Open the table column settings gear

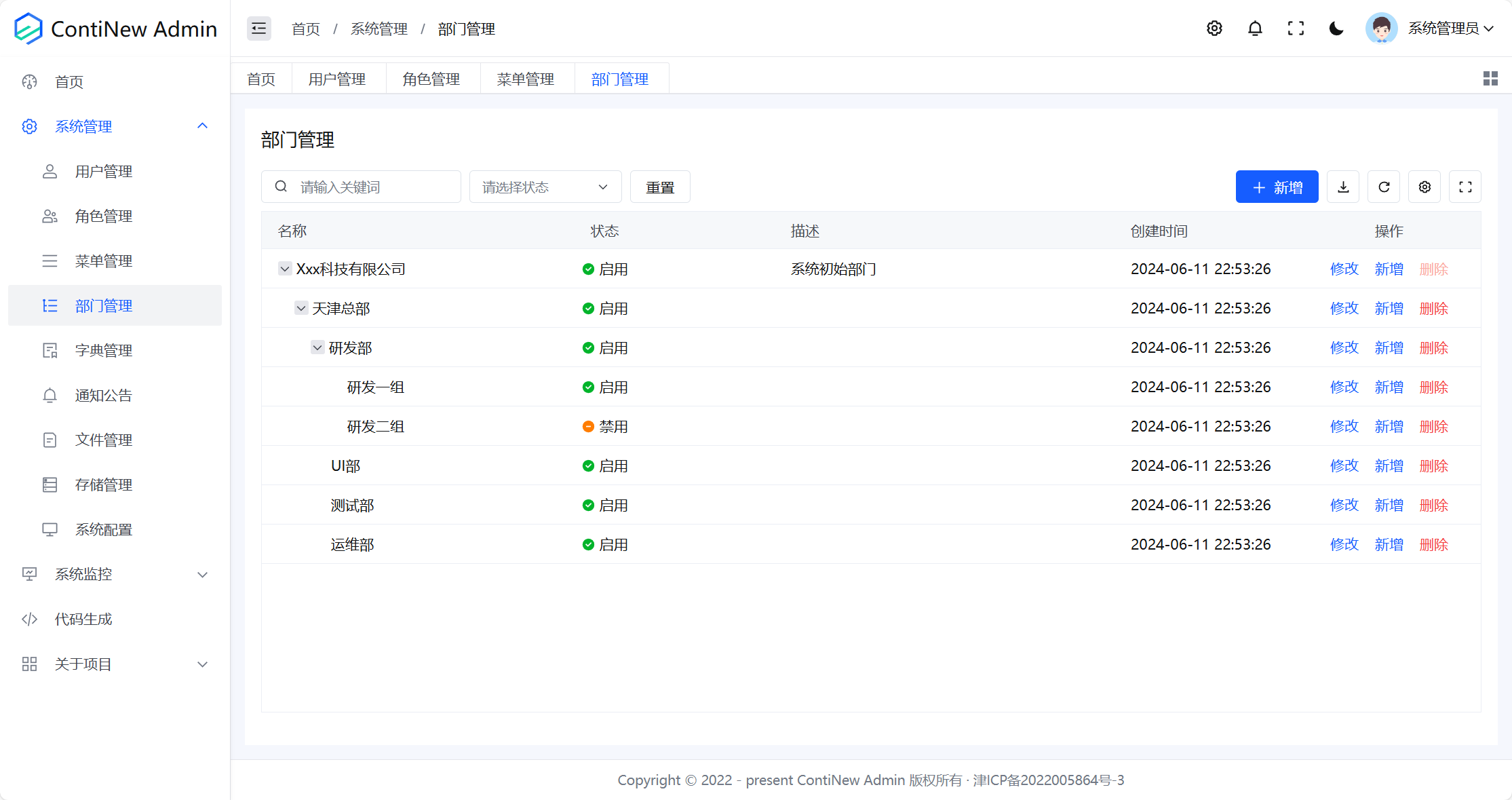[1424, 187]
